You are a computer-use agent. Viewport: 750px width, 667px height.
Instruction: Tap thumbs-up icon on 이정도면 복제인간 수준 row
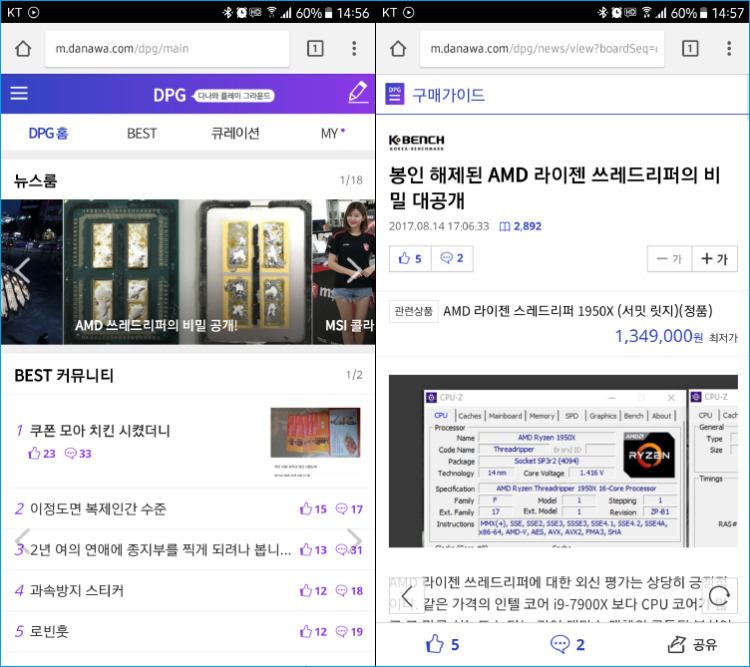[306, 509]
